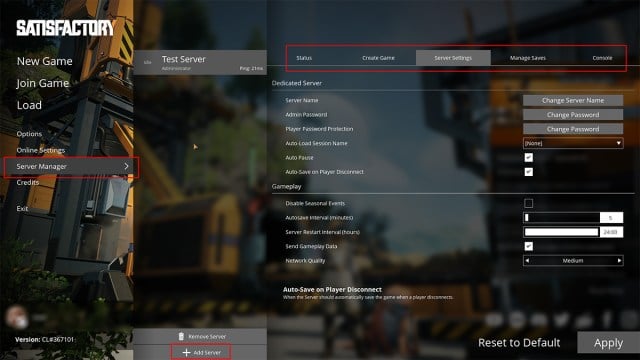Click Change Password for Player Password Protection
640x360 pixels.
[x=573, y=129]
